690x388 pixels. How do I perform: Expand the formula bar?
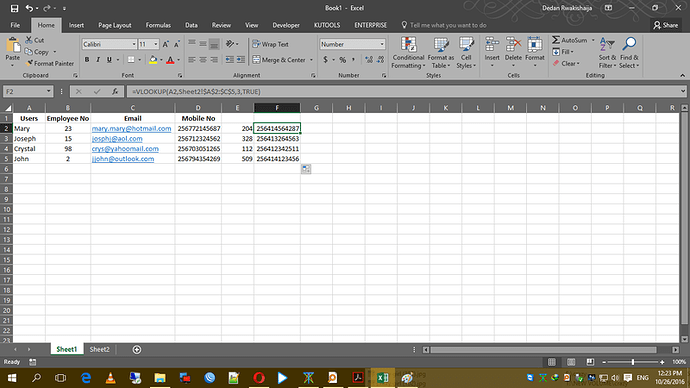click(x=683, y=92)
